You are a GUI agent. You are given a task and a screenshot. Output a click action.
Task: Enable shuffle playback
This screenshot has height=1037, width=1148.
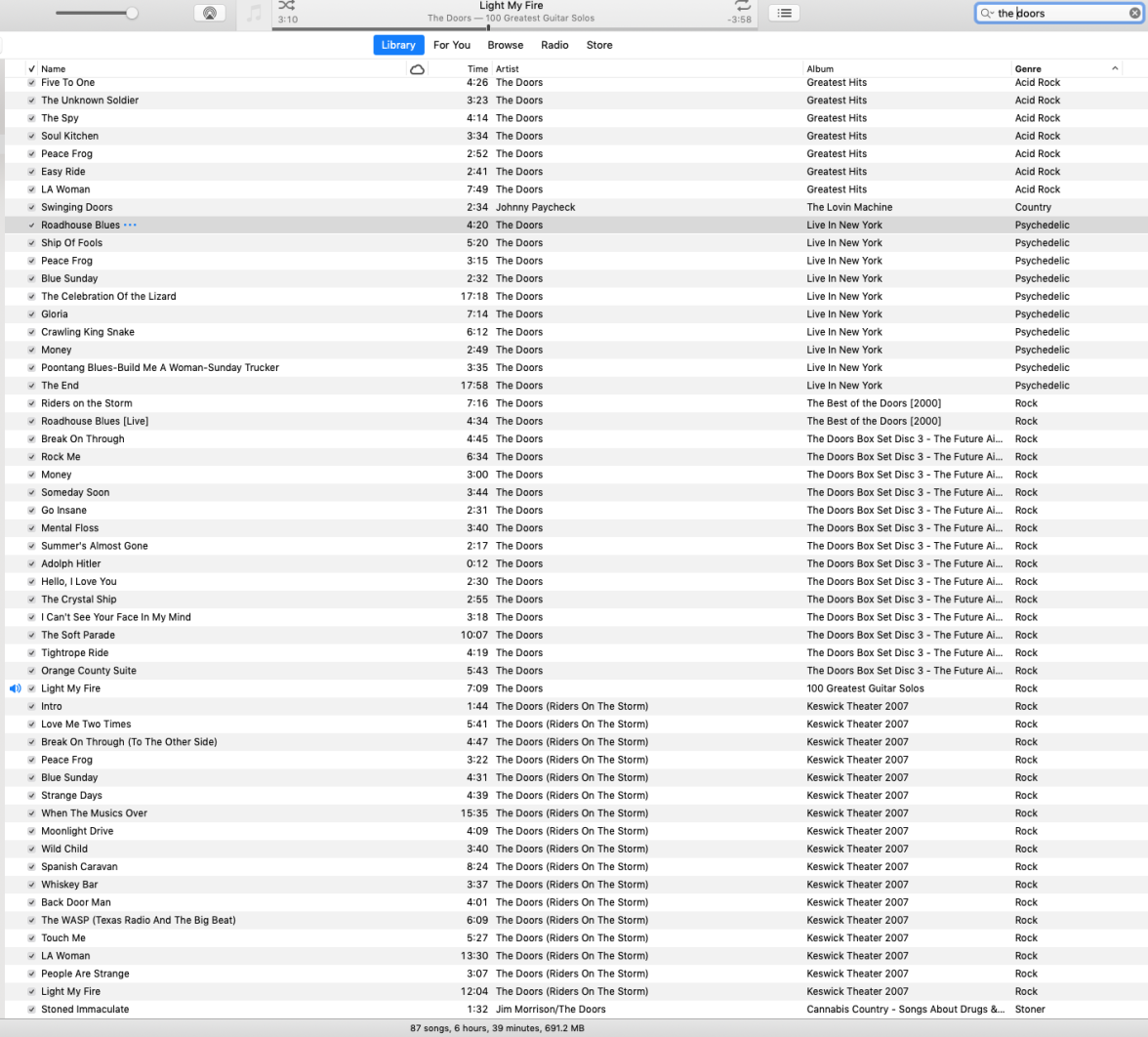[286, 7]
